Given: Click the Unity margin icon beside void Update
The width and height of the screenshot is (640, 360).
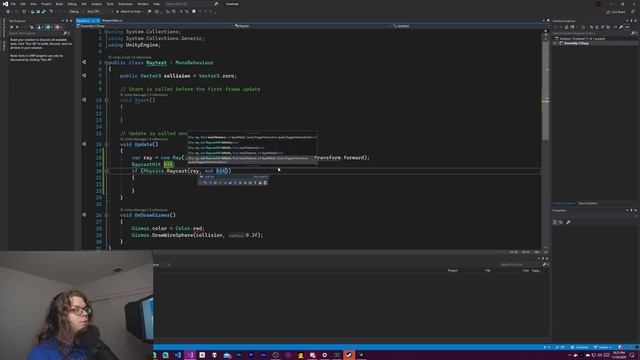Looking at the screenshot, I should pos(84,144).
